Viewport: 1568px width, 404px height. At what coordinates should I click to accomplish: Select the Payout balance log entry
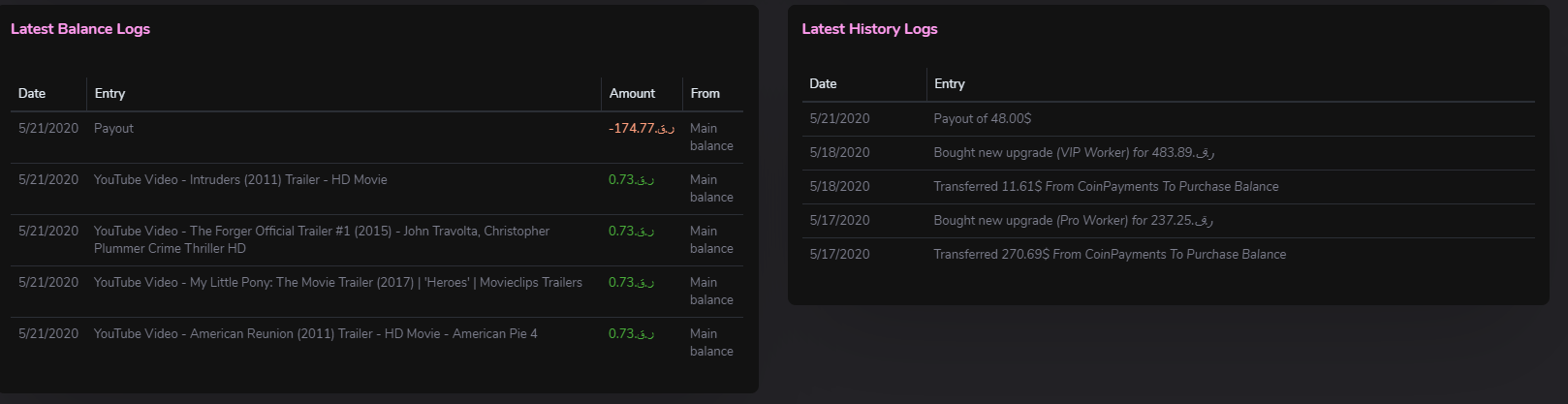coord(113,128)
